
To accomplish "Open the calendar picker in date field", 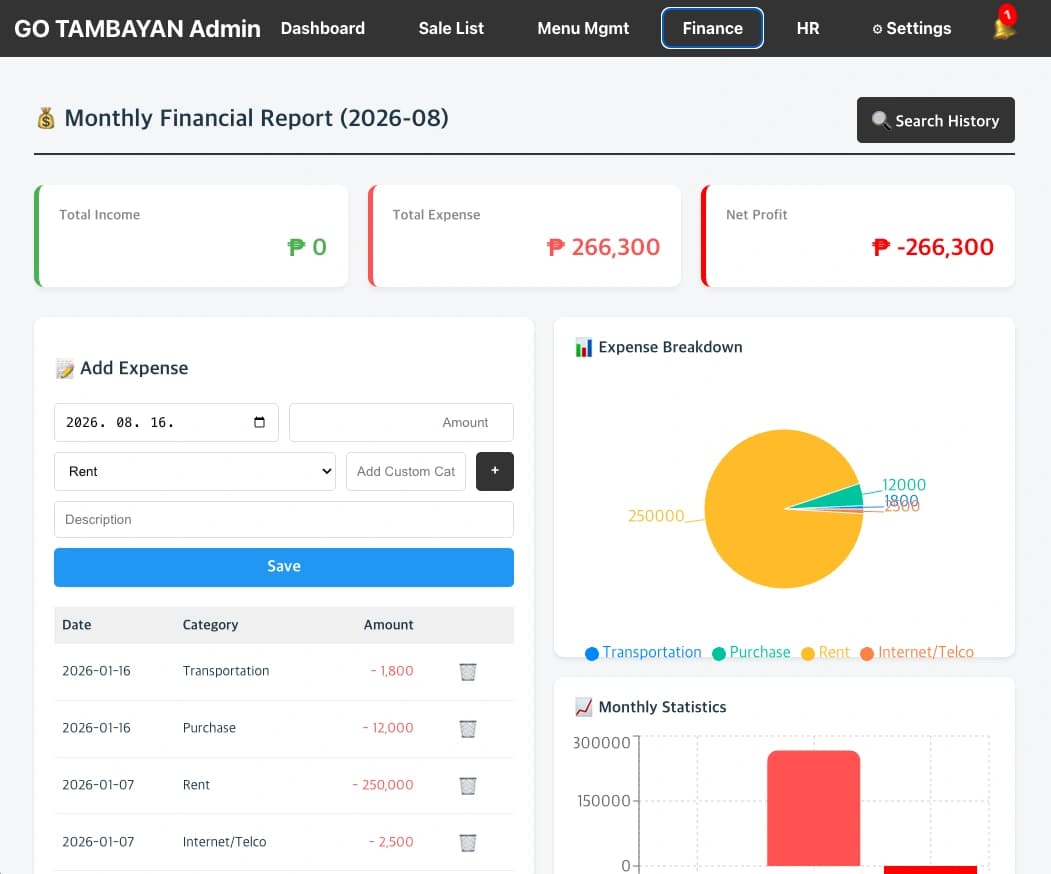I will [259, 422].
